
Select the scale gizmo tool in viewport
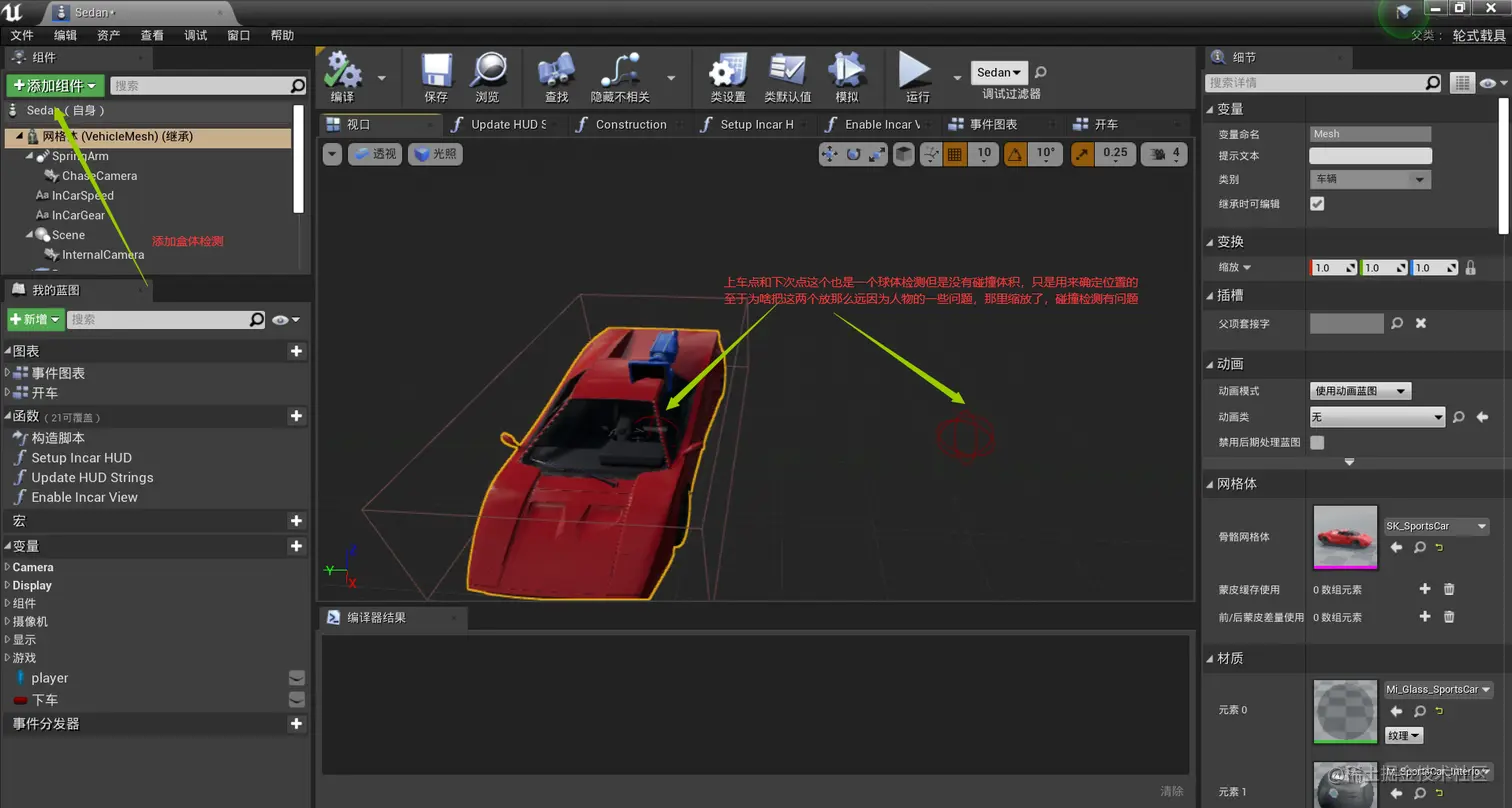click(877, 154)
